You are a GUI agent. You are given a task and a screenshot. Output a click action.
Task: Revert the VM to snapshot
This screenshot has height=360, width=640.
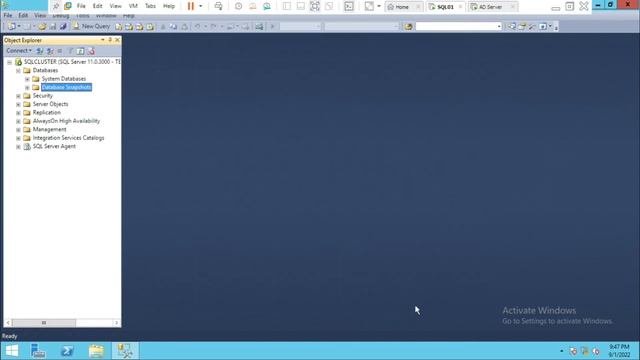point(253,6)
